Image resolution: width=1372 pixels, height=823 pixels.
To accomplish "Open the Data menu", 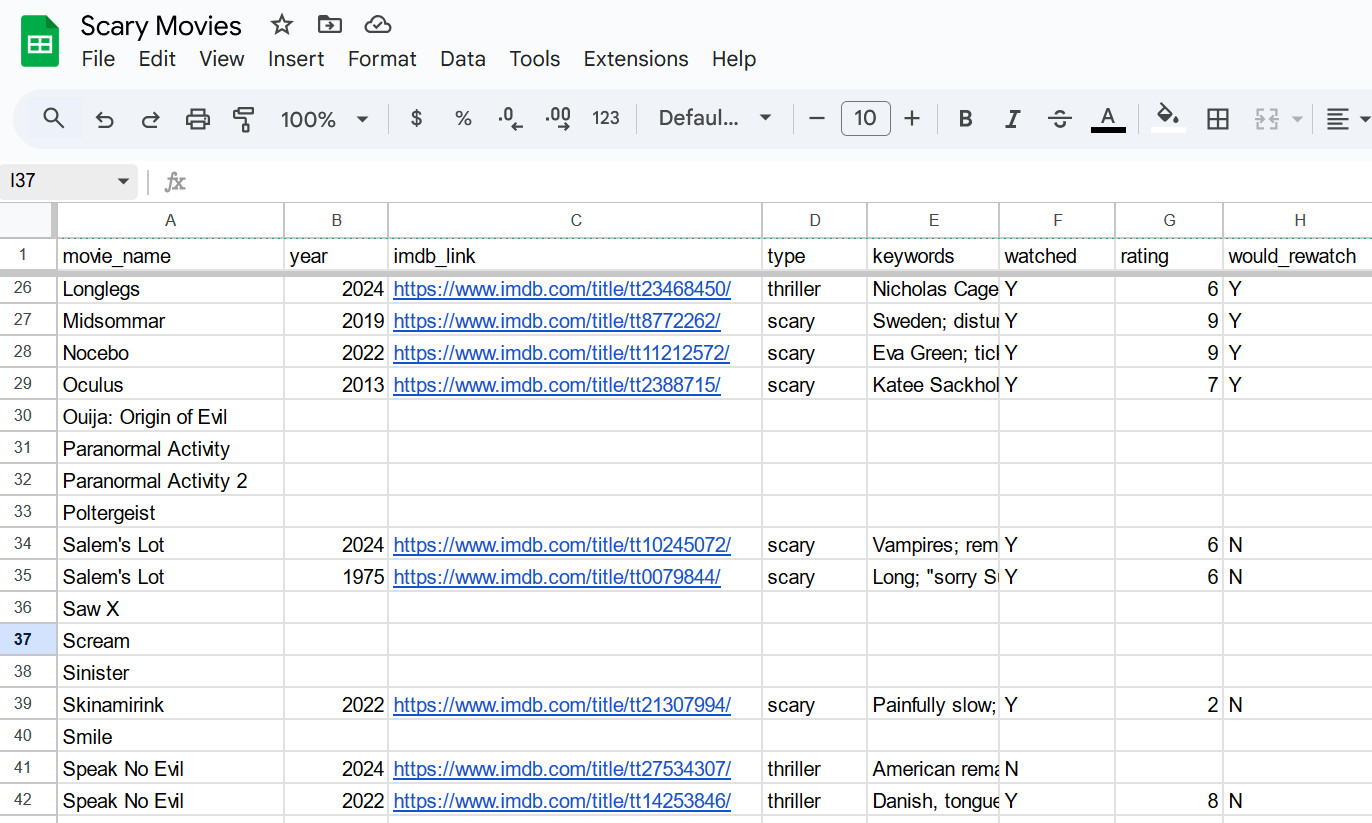I will 463,59.
